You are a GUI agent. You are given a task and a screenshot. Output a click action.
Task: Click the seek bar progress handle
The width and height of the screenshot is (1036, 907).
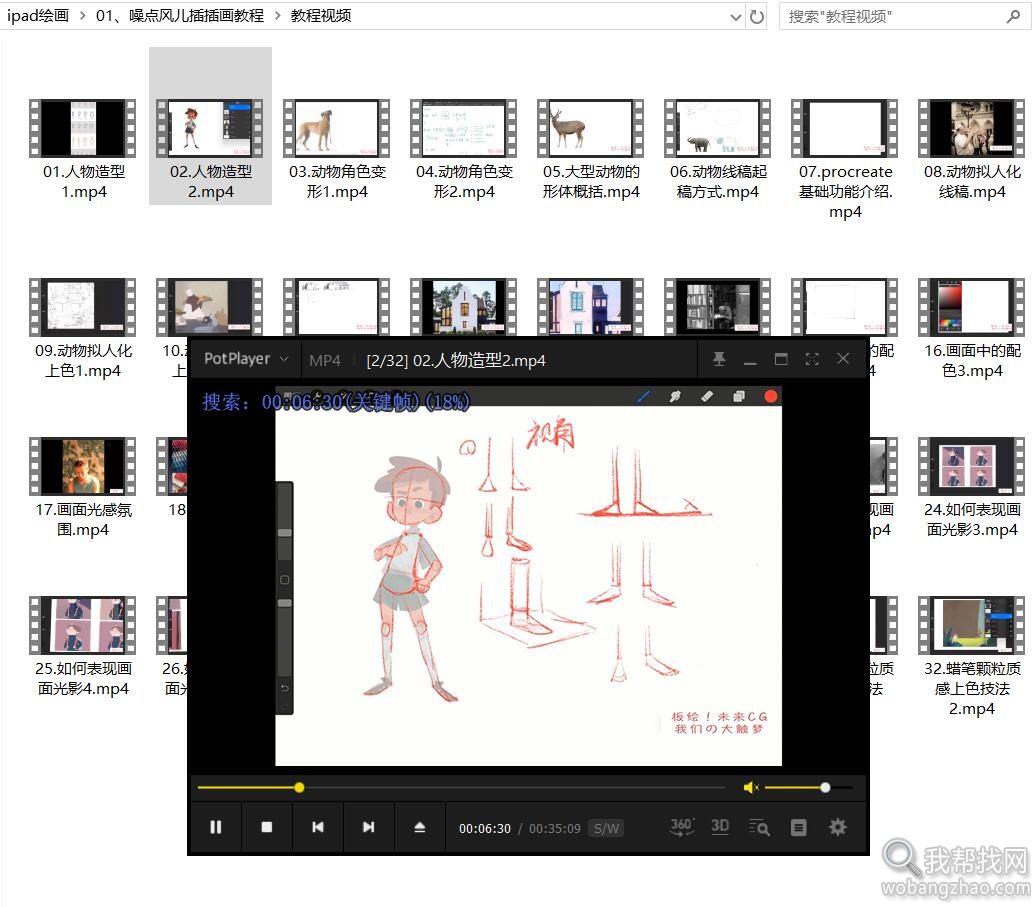click(299, 787)
